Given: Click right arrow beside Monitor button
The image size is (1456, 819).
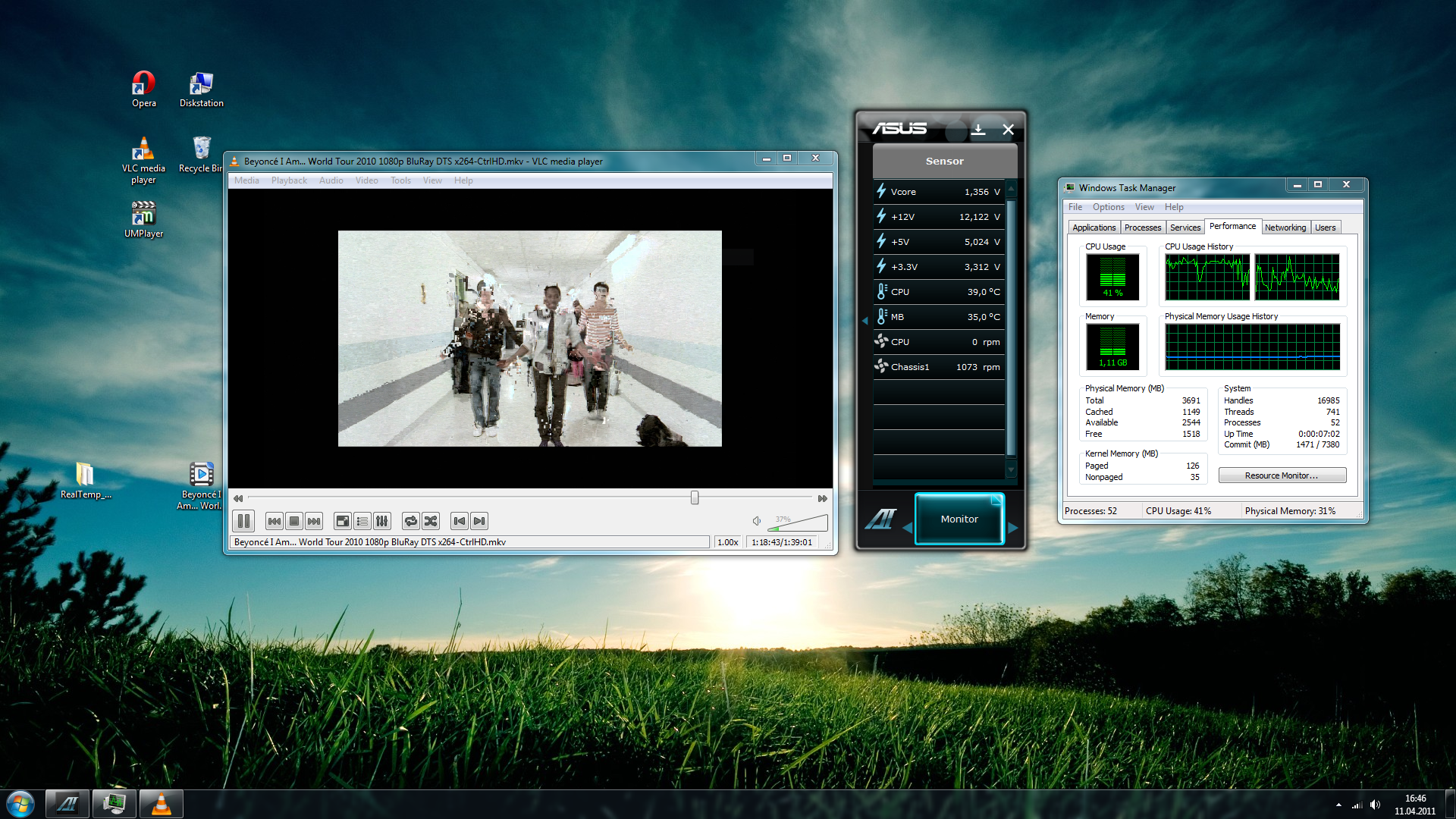Looking at the screenshot, I should tap(1012, 527).
